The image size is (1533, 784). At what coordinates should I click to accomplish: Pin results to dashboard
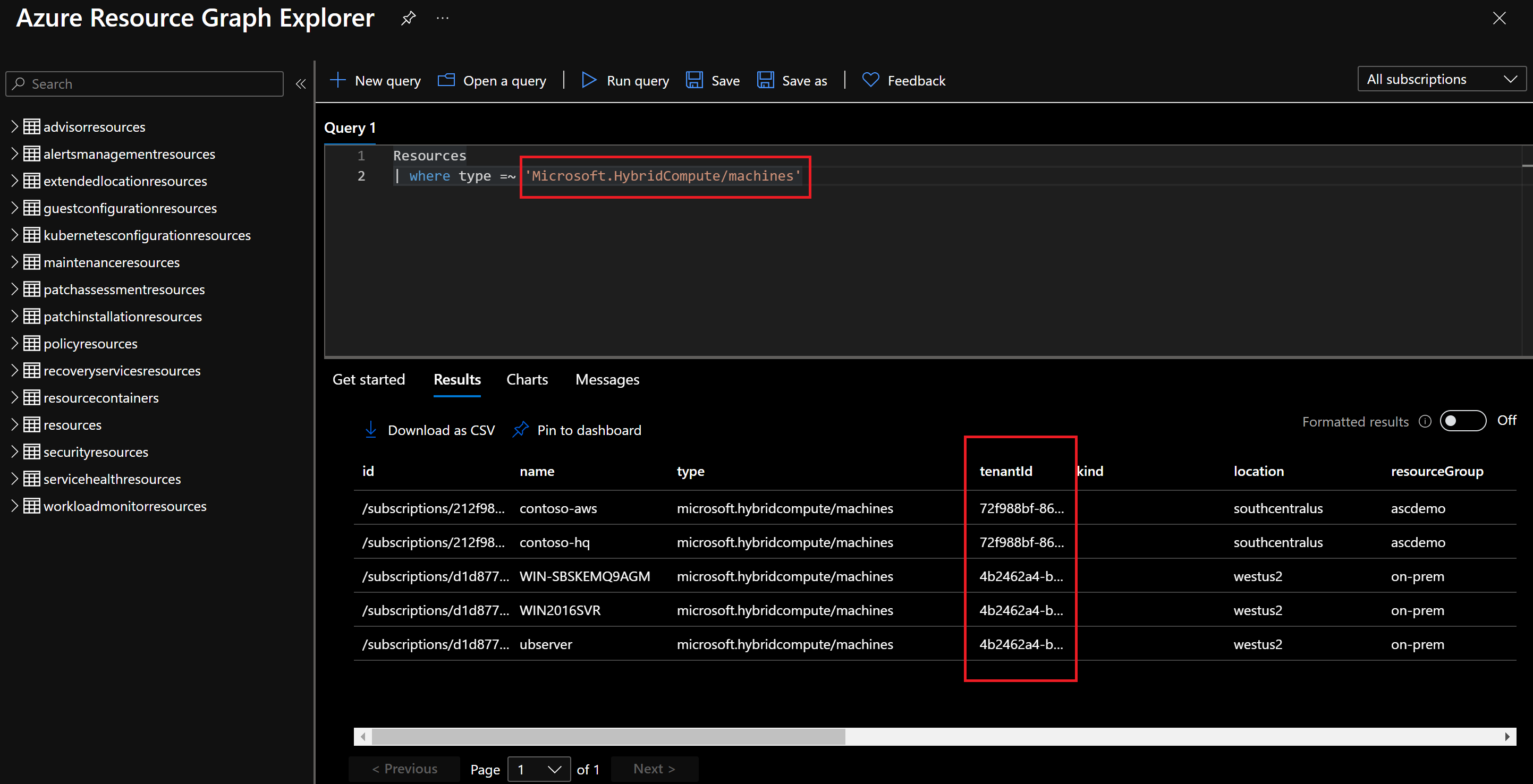(x=575, y=430)
